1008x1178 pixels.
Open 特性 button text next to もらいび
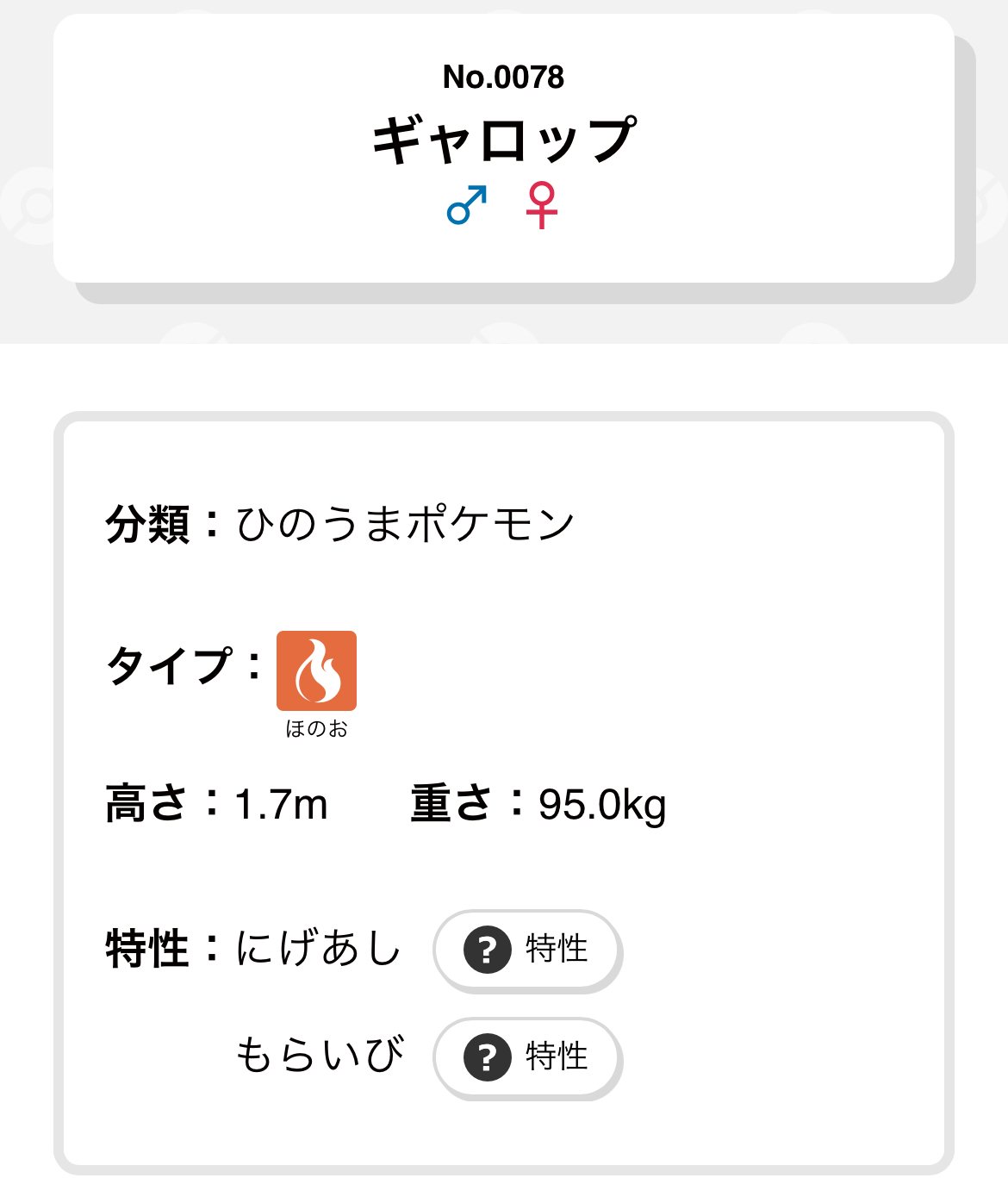(557, 1057)
